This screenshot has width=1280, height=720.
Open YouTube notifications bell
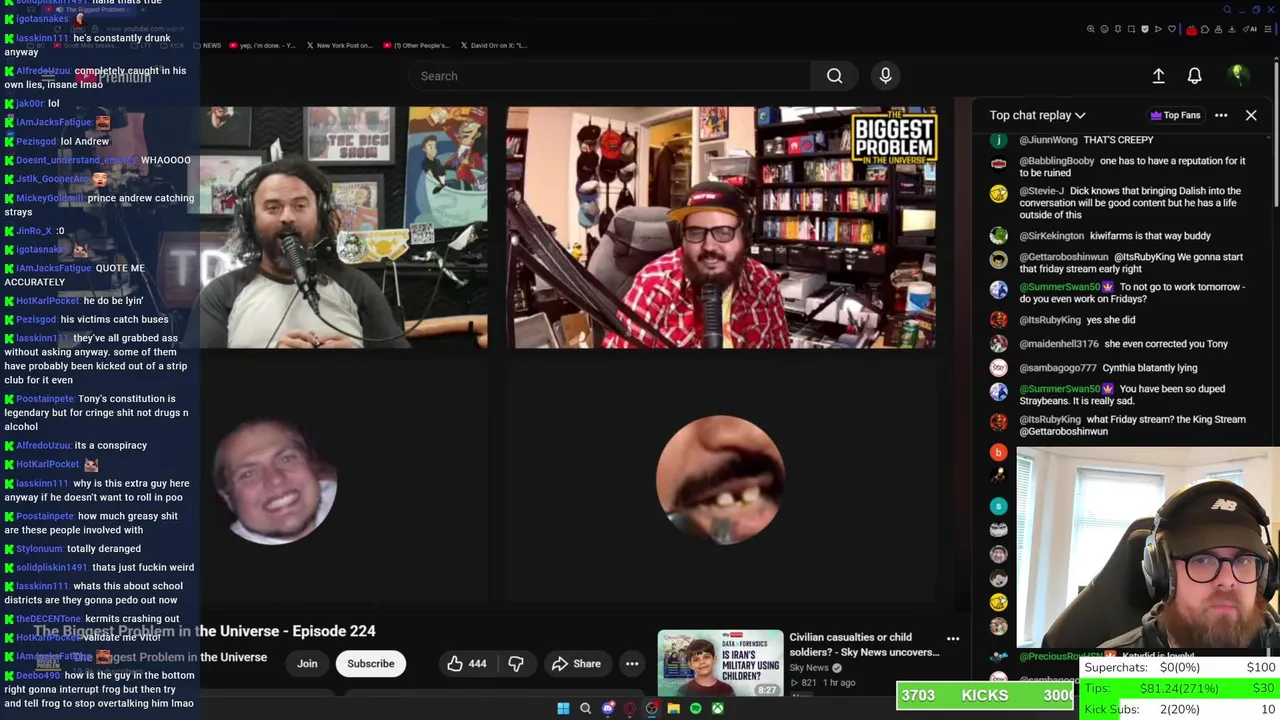(1194, 76)
